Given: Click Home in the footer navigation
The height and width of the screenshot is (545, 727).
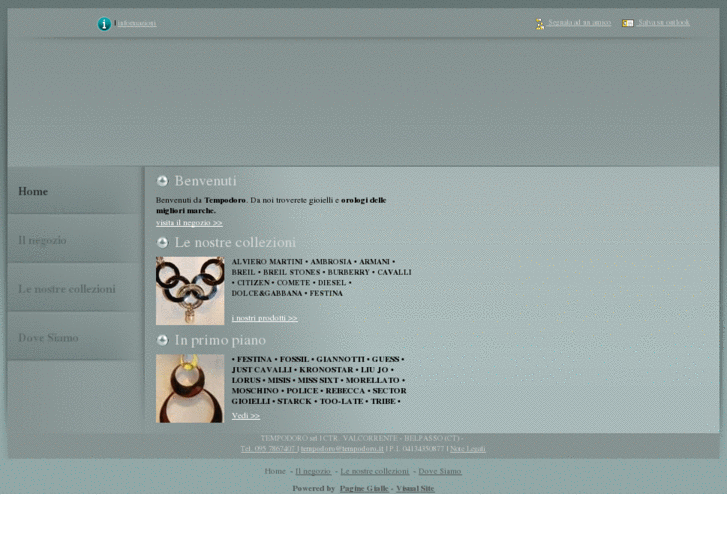Looking at the screenshot, I should [x=275, y=471].
